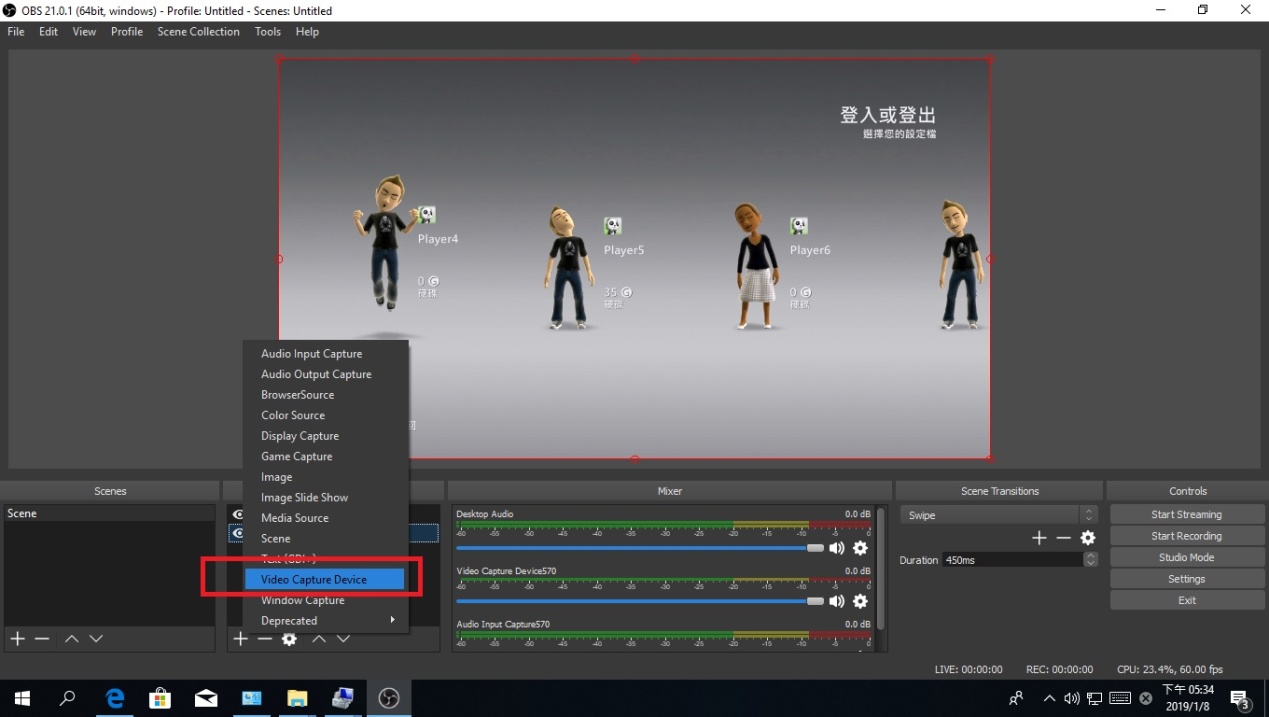1269x717 pixels.
Task: Open the Mail app on the taskbar
Action: click(206, 698)
